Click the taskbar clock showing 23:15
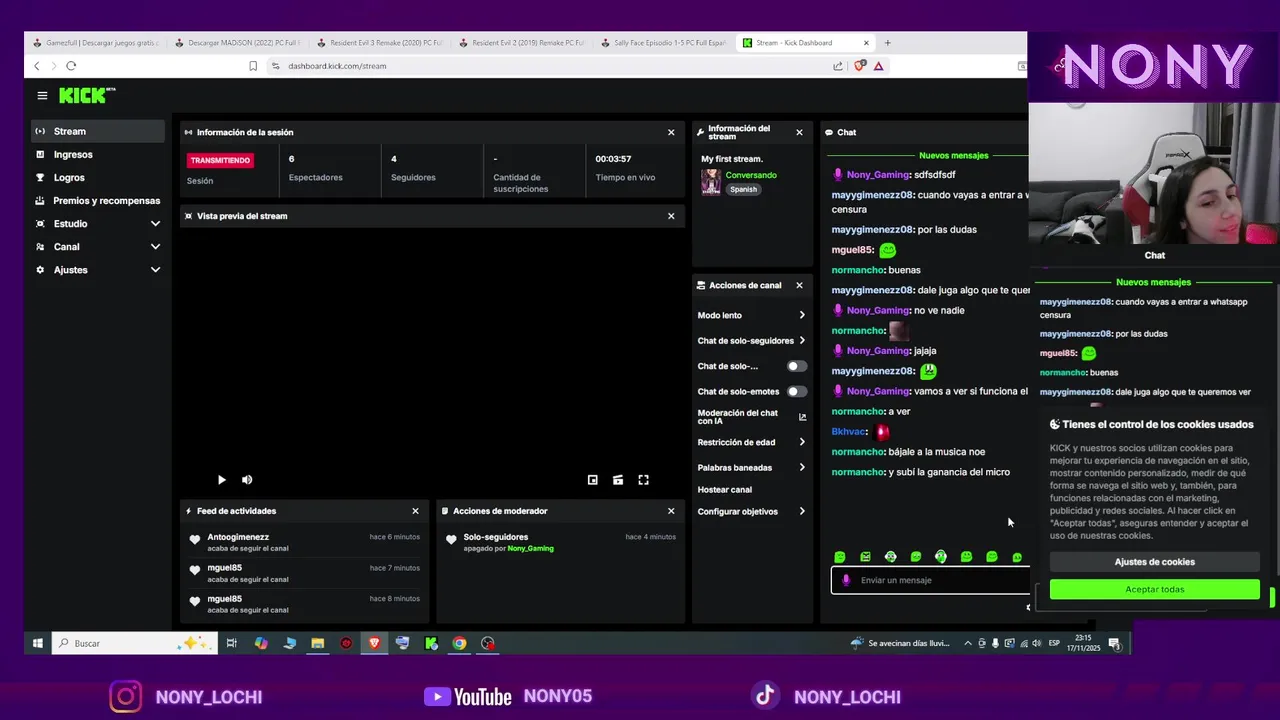1280x720 pixels. coord(1083,643)
